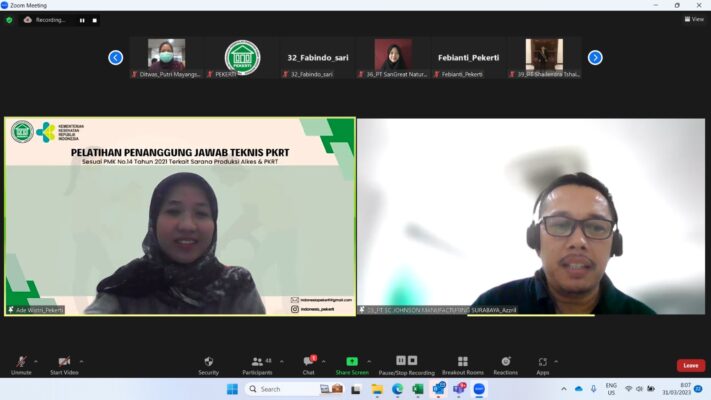Open the Reactions menu
711x400 pixels.
click(505, 363)
